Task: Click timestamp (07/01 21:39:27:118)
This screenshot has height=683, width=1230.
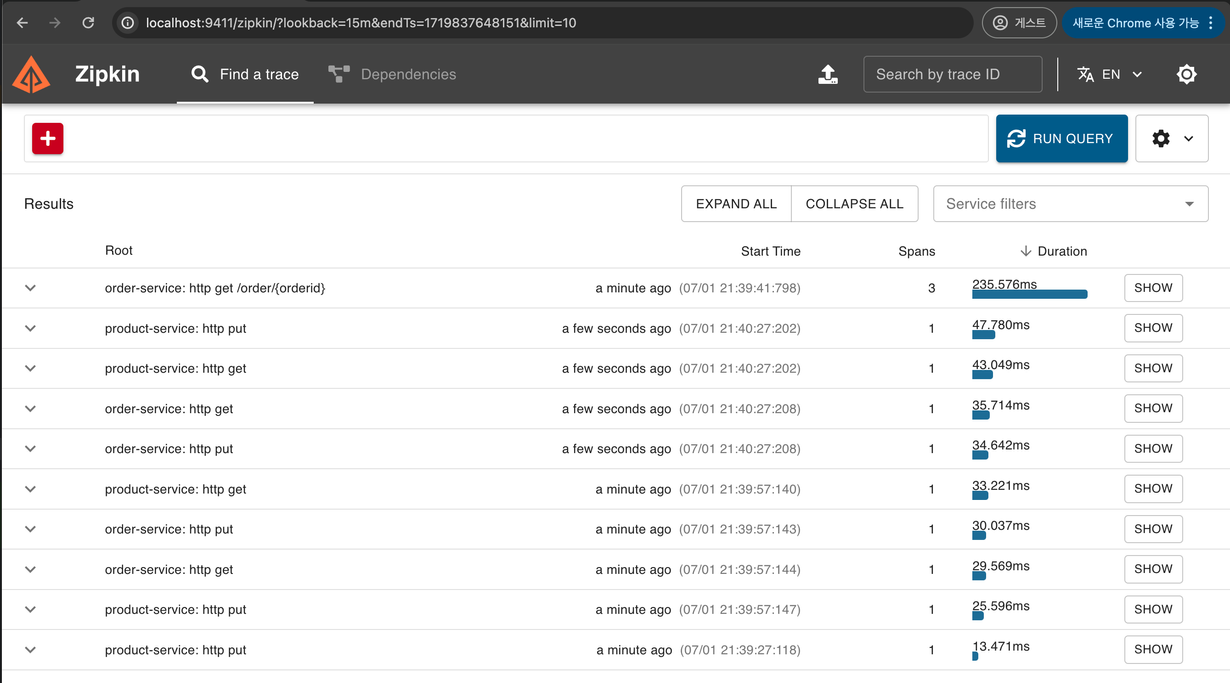Action: click(740, 650)
